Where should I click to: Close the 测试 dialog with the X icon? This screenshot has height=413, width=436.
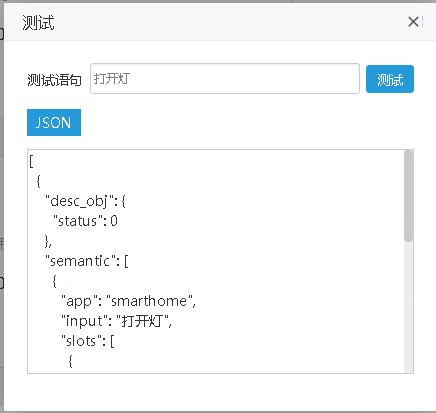click(413, 22)
